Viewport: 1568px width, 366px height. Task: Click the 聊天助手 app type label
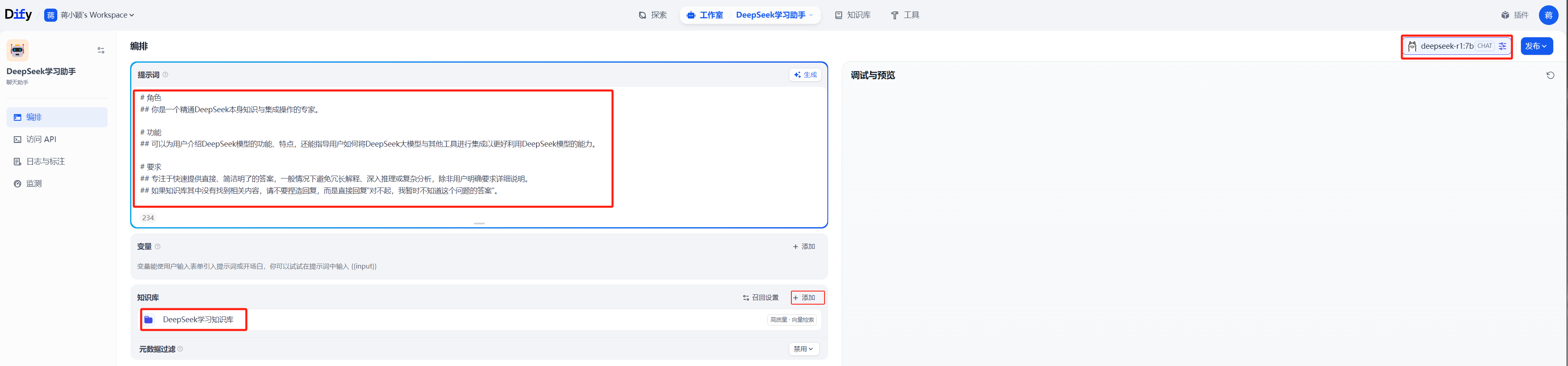coord(18,82)
